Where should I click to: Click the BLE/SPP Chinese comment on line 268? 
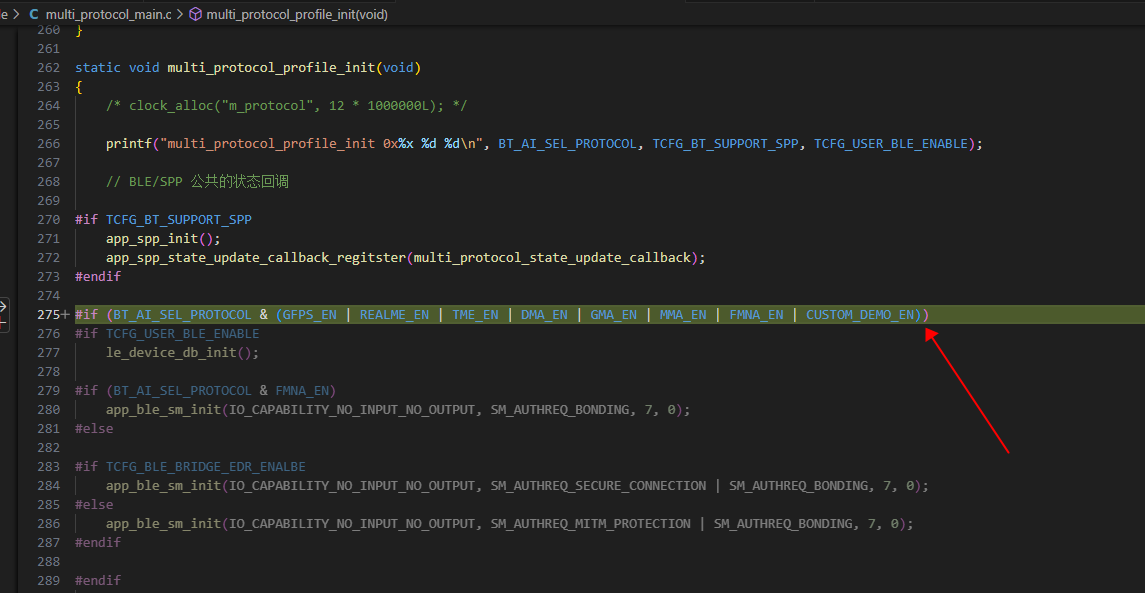click(197, 182)
